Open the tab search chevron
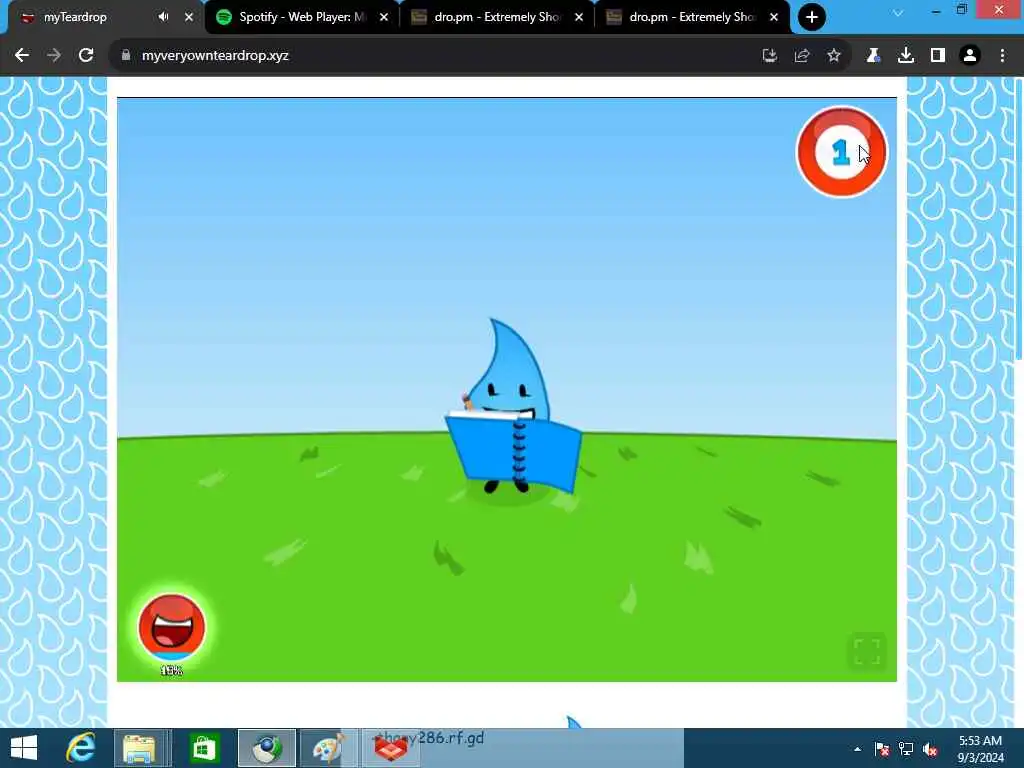Viewport: 1024px width, 768px height. tap(899, 13)
